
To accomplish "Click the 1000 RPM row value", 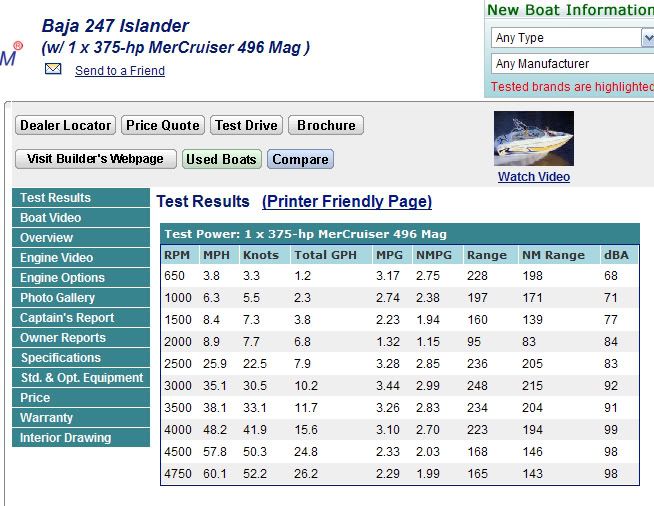I will (x=178, y=298).
